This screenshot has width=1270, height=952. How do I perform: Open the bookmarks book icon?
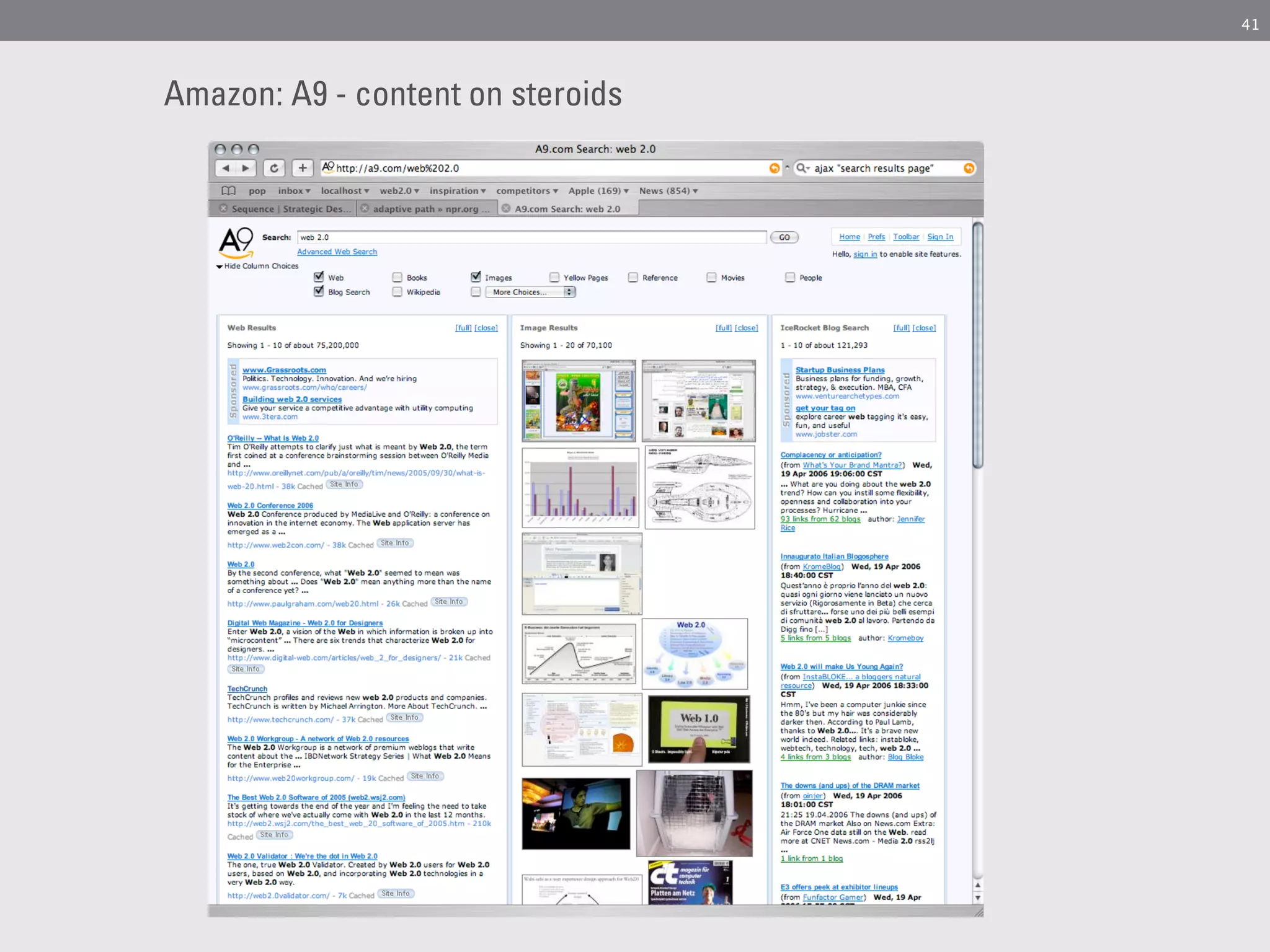point(229,191)
